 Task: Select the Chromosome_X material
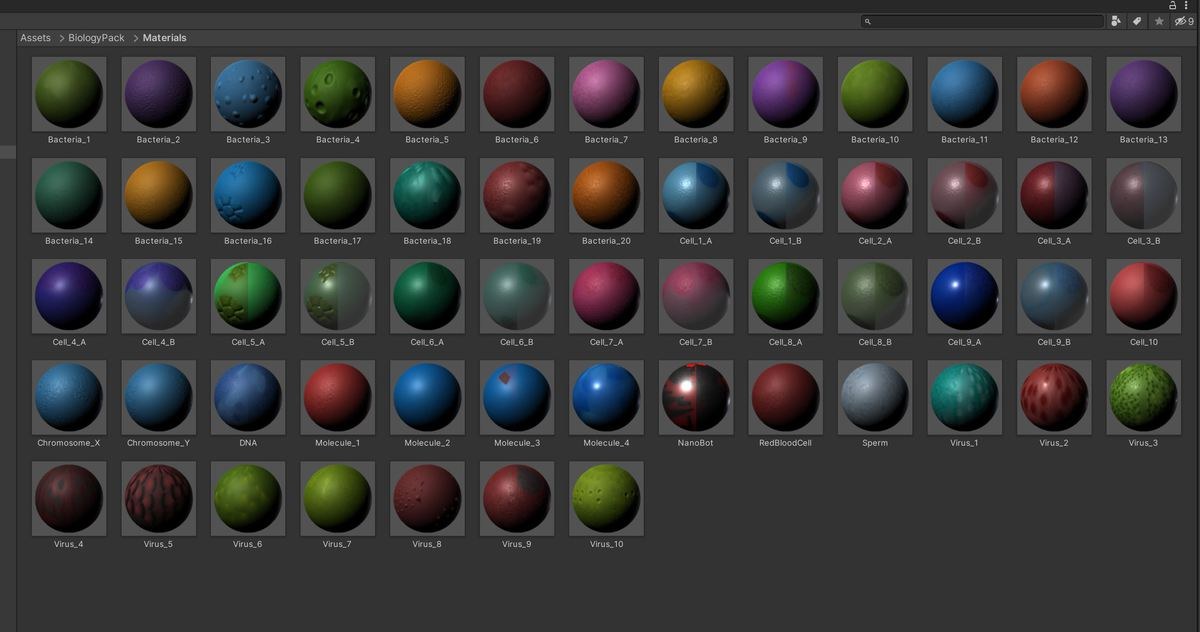point(69,397)
